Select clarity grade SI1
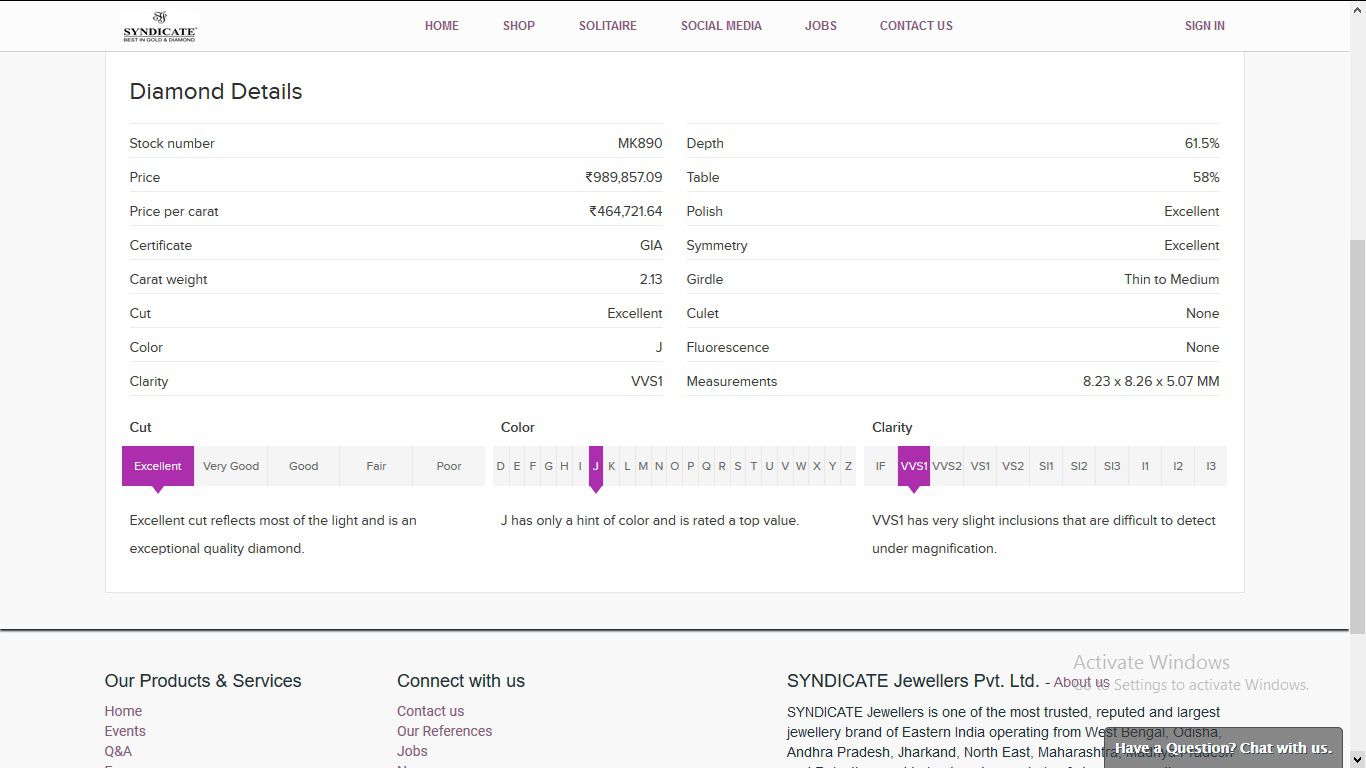The height and width of the screenshot is (768, 1366). pyautogui.click(x=1046, y=466)
